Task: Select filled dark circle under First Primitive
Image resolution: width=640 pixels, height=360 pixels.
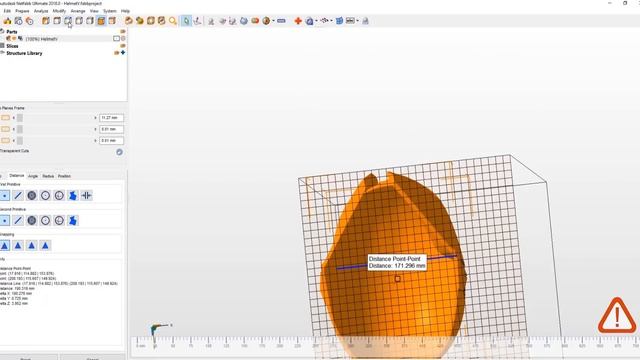Action: tap(31, 196)
